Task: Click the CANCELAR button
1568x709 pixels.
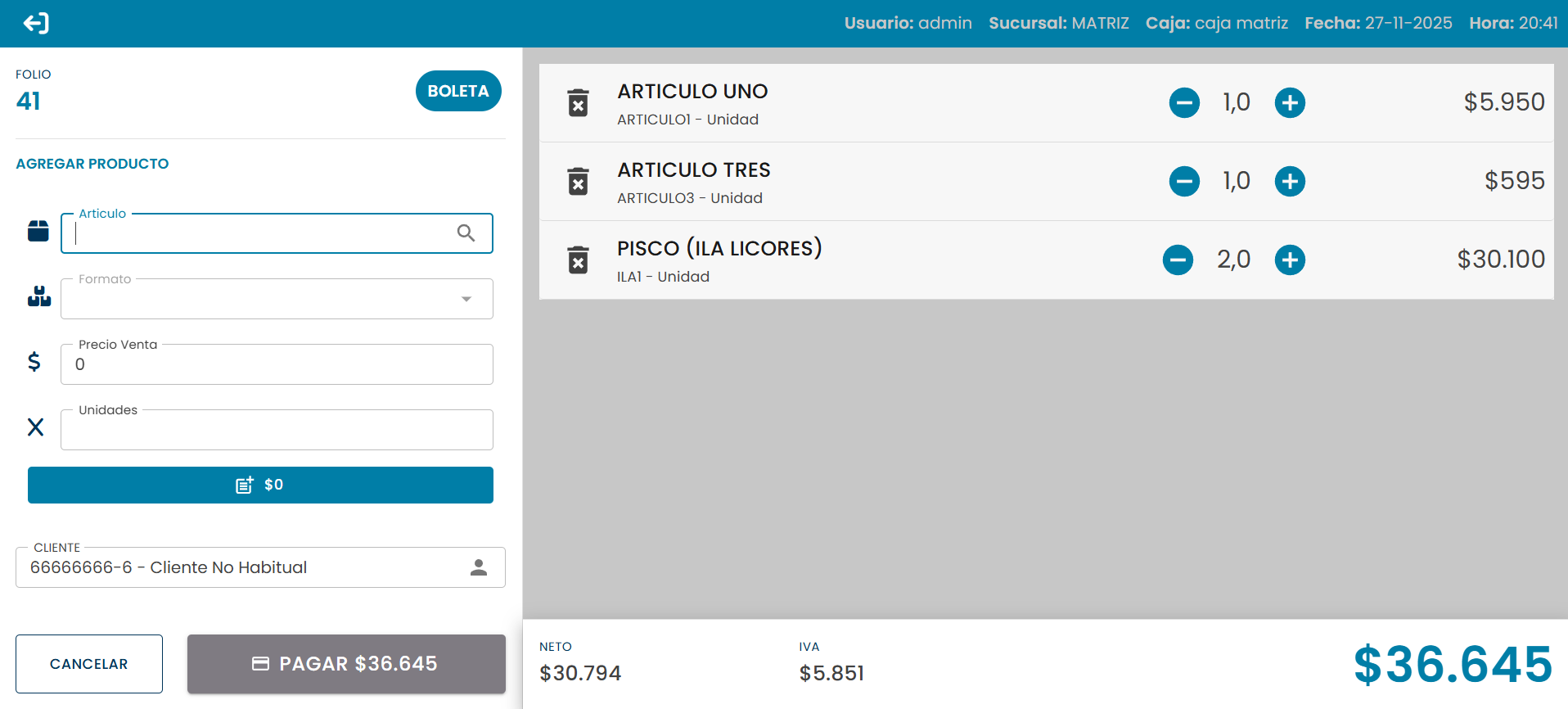Action: (x=88, y=663)
